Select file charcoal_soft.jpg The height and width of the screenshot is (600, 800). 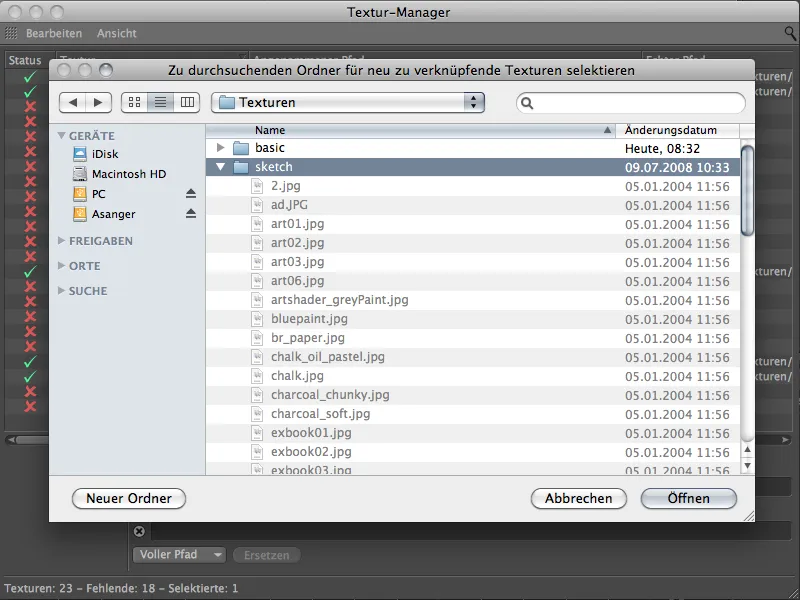(x=320, y=414)
